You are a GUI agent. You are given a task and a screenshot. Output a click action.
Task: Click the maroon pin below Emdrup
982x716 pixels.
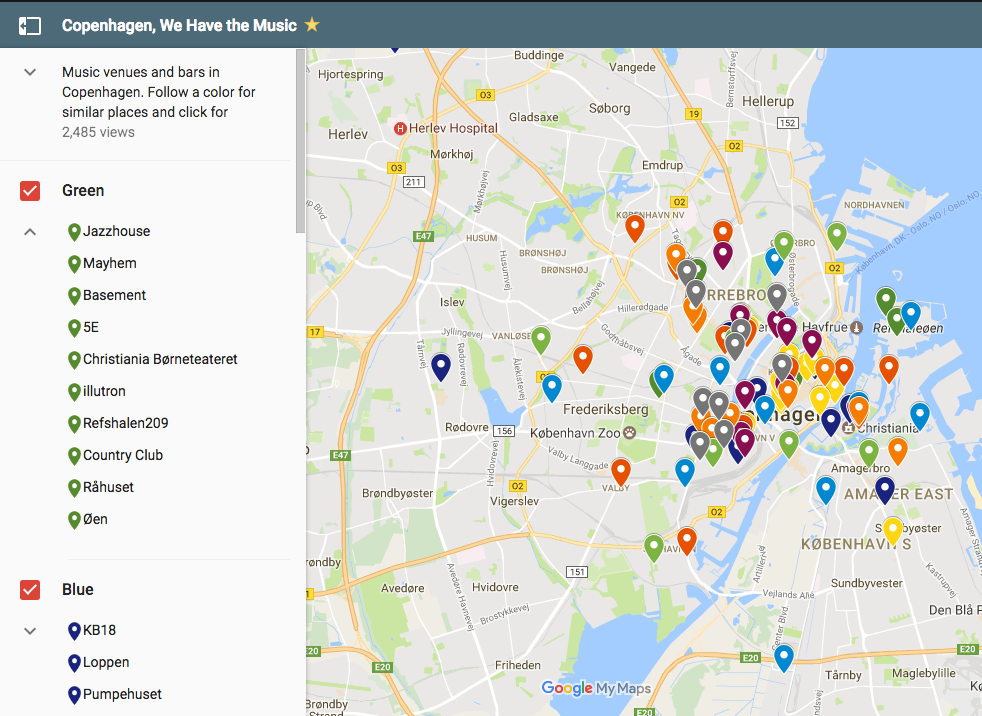coord(723,254)
